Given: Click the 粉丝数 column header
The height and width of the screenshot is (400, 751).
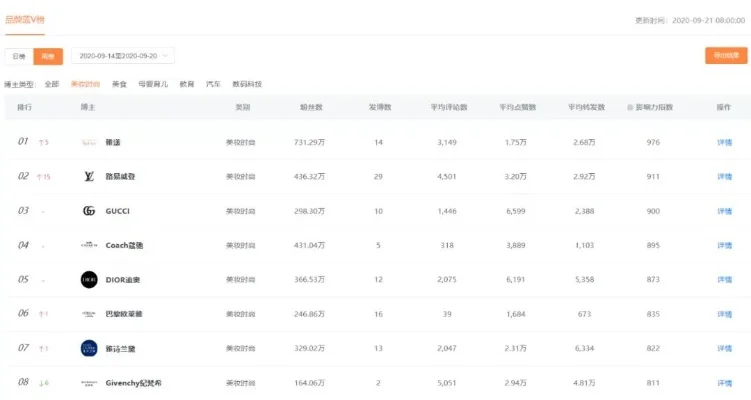Looking at the screenshot, I should tap(311, 107).
